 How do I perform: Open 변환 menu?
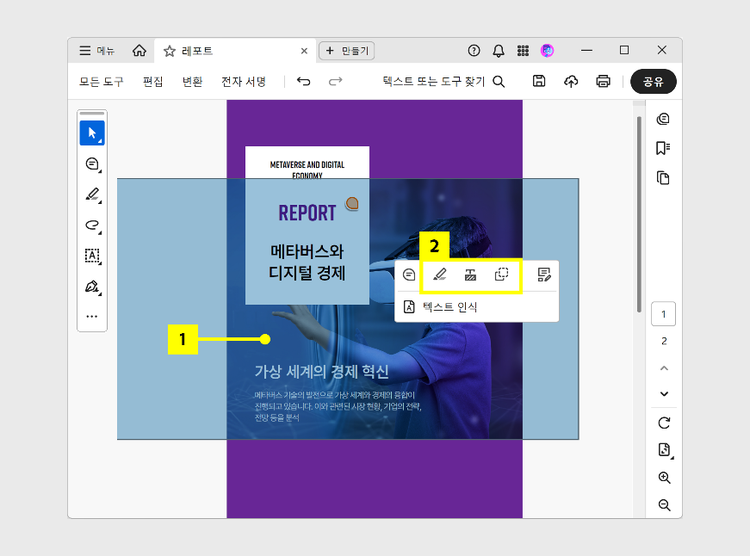pyautogui.click(x=192, y=81)
